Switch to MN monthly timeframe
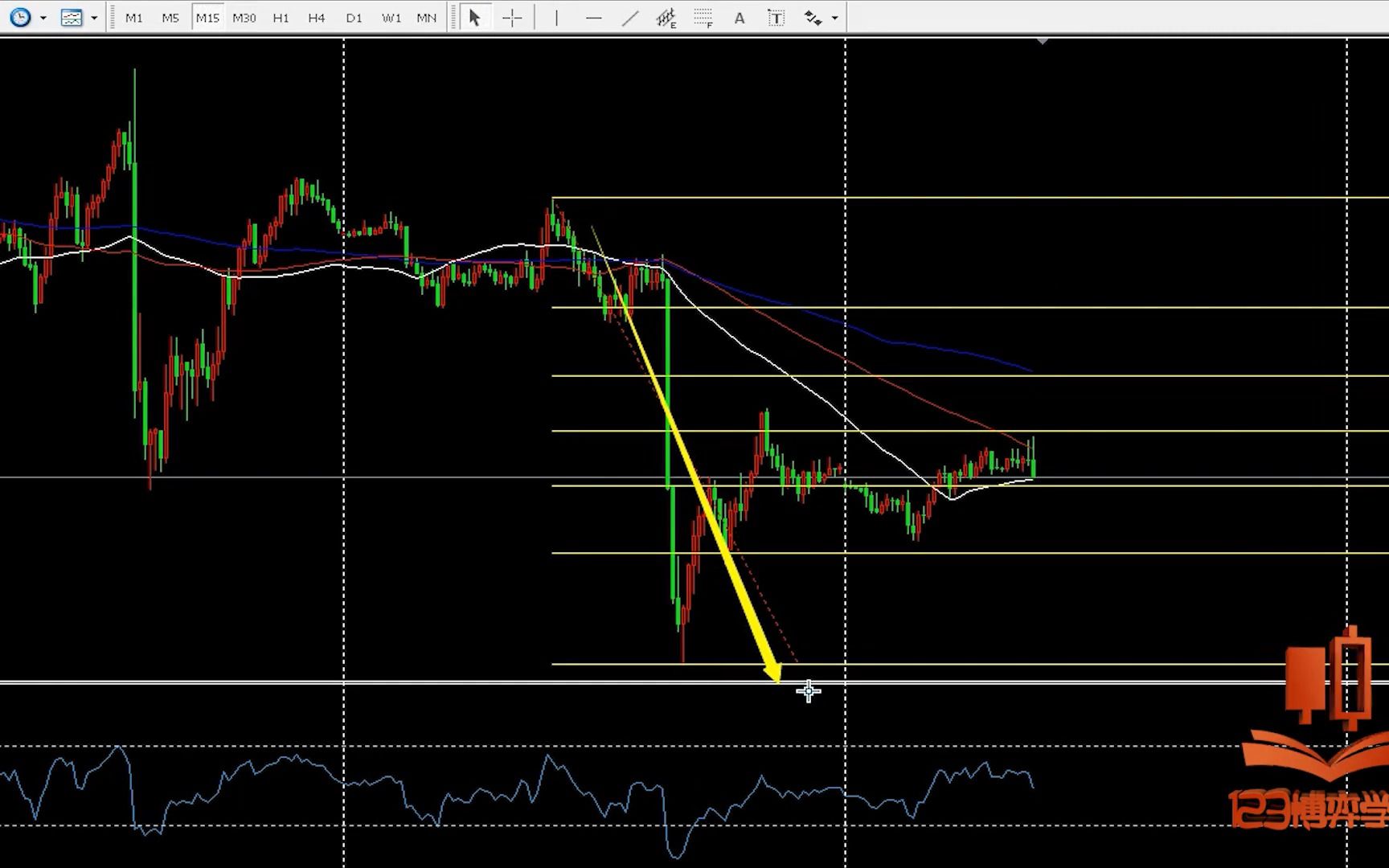This screenshot has width=1389, height=868. 427,18
